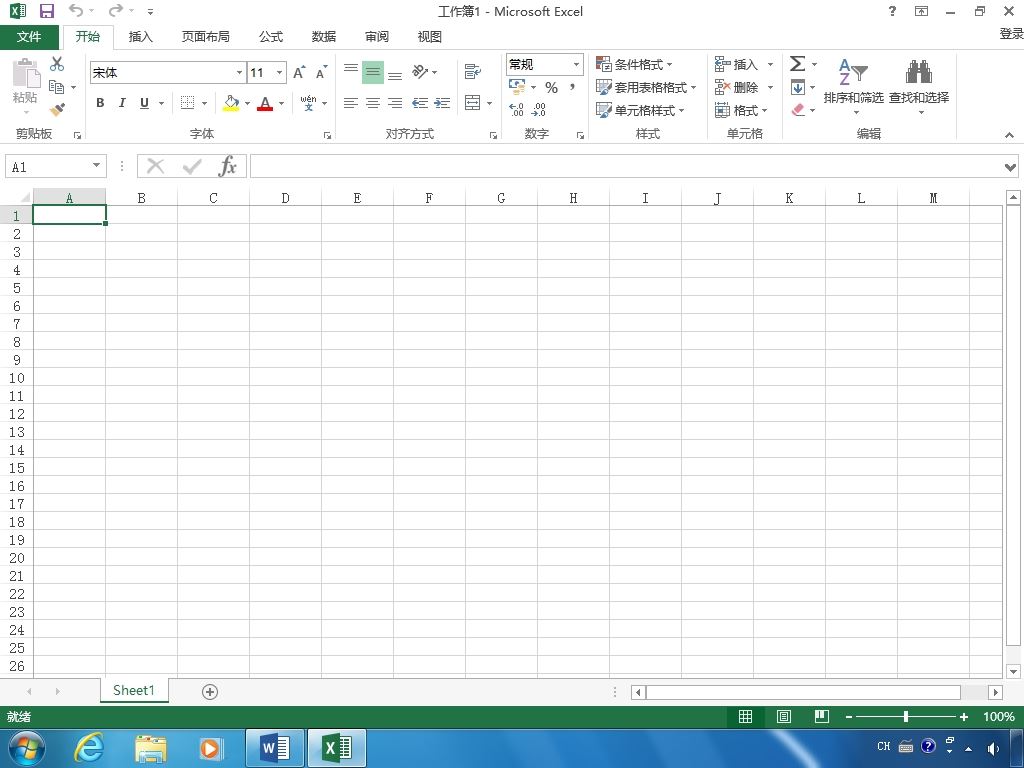Select the Sheet1 tab
Screen dimensions: 1024x768
pyautogui.click(x=134, y=690)
